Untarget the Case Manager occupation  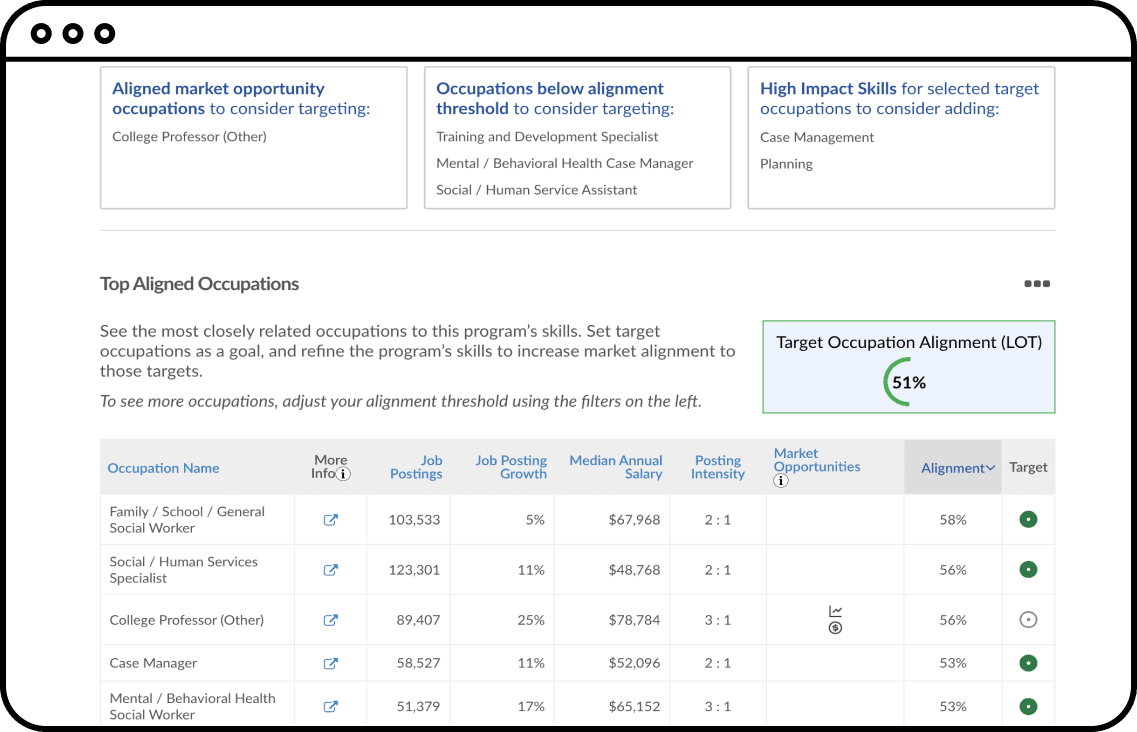(1028, 663)
